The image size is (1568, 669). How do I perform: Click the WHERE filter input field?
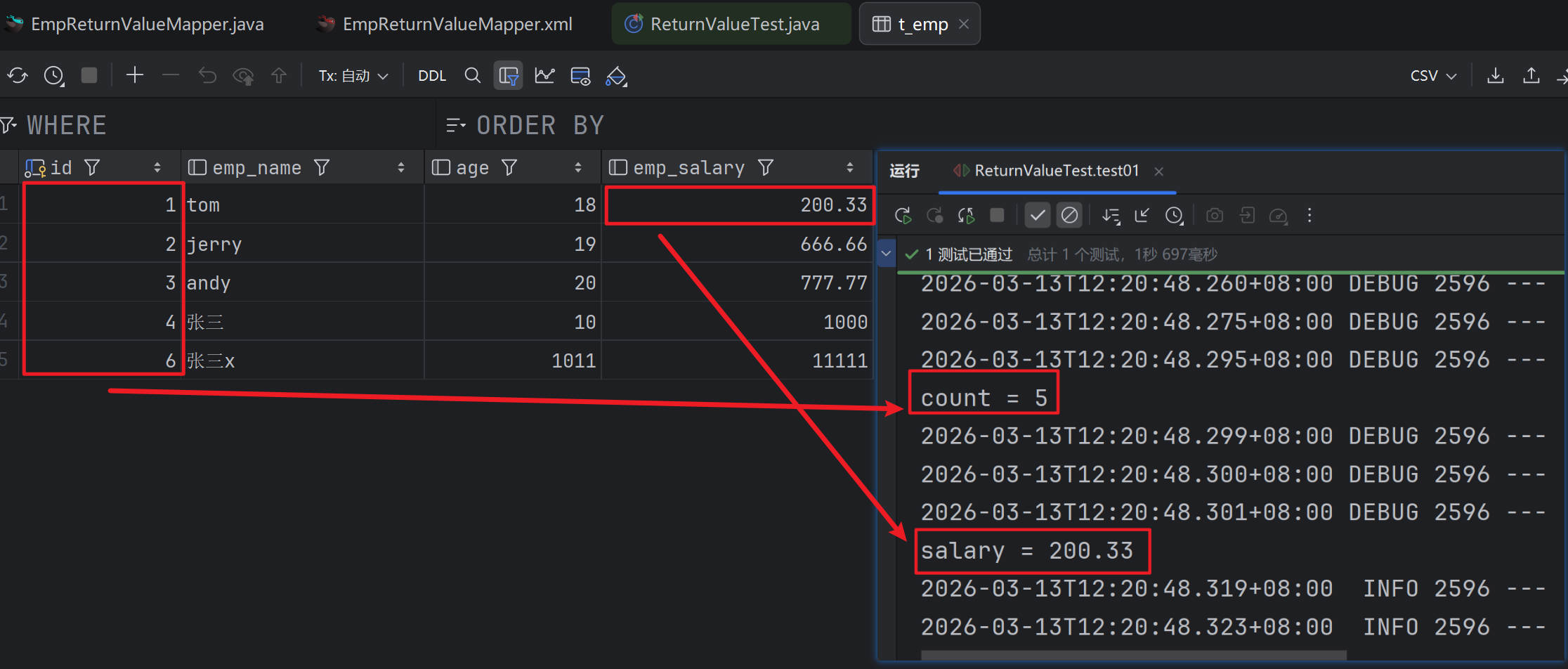[232, 126]
